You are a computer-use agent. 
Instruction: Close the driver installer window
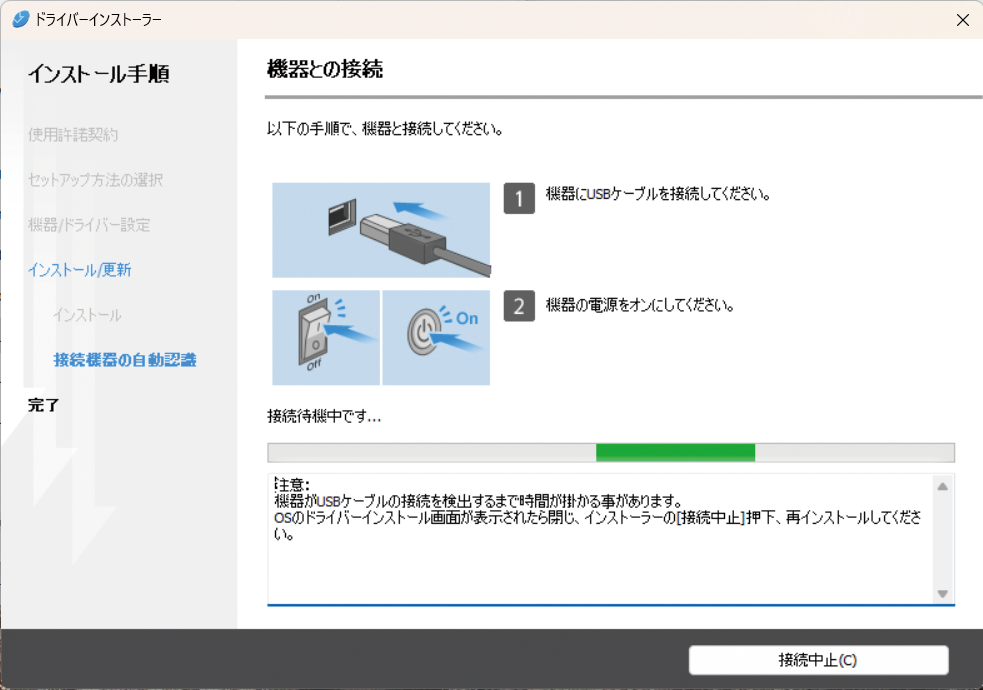point(962,19)
